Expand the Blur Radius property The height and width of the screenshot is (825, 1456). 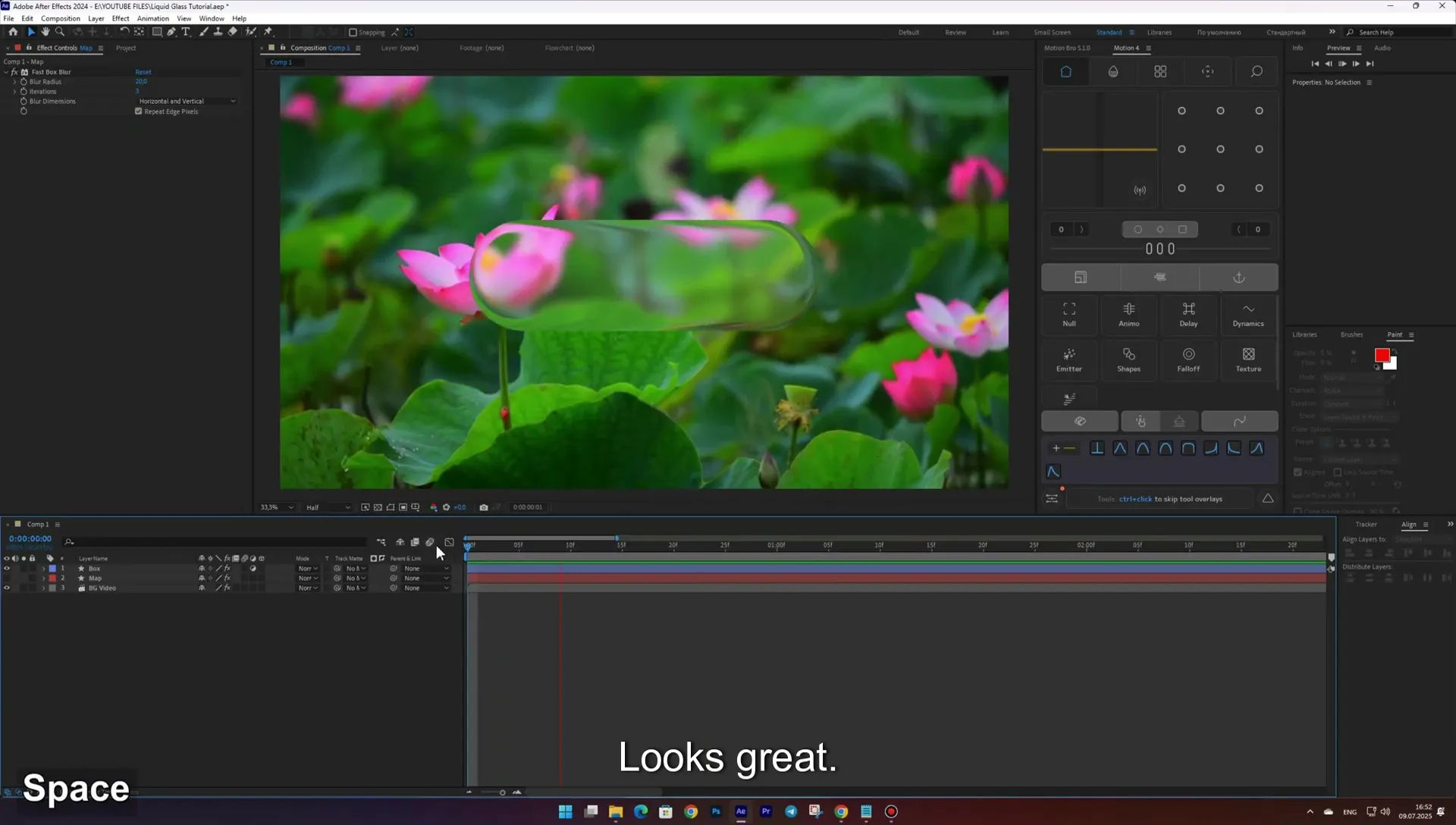14,82
